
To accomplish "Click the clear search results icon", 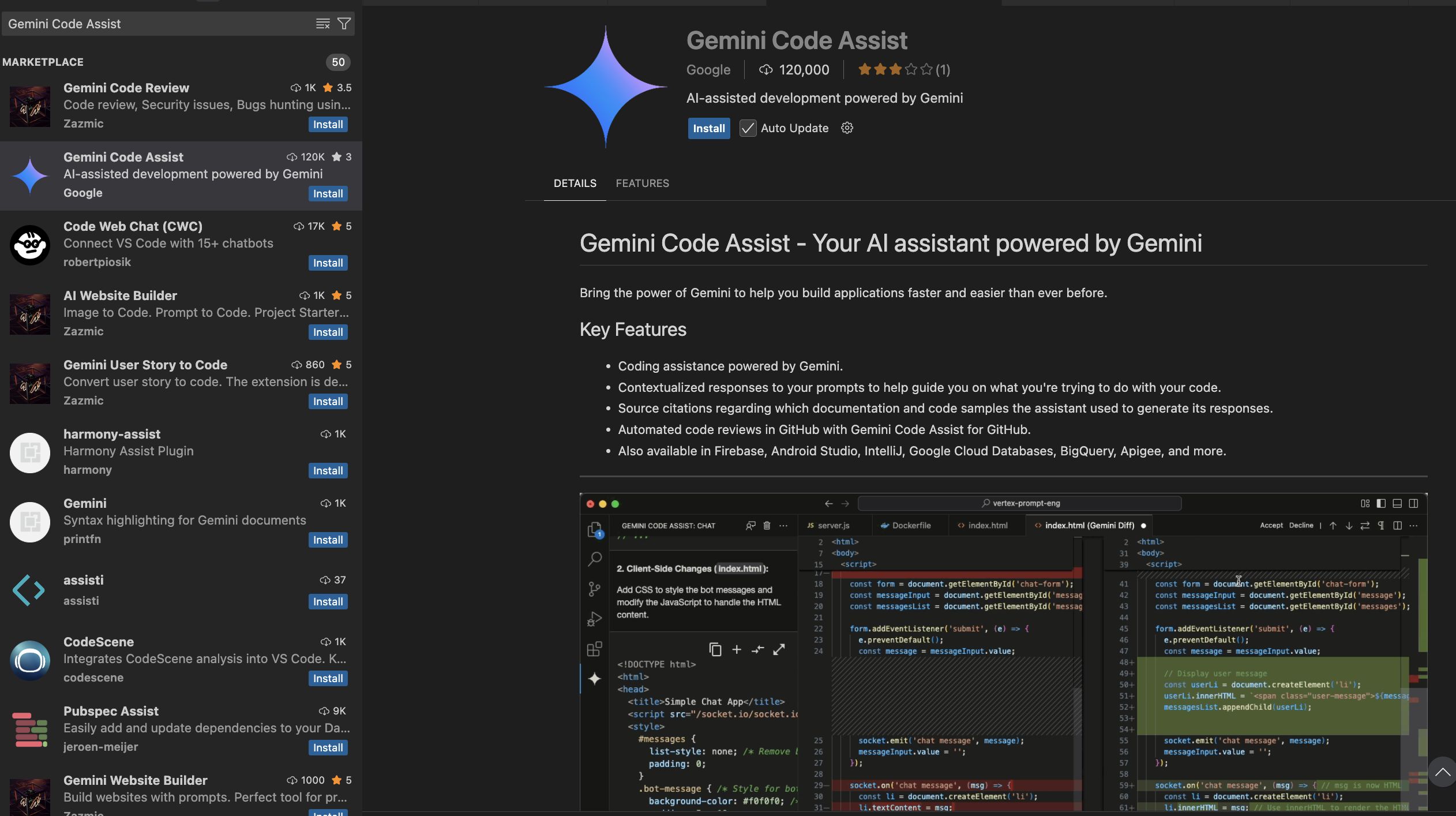I will pyautogui.click(x=322, y=24).
